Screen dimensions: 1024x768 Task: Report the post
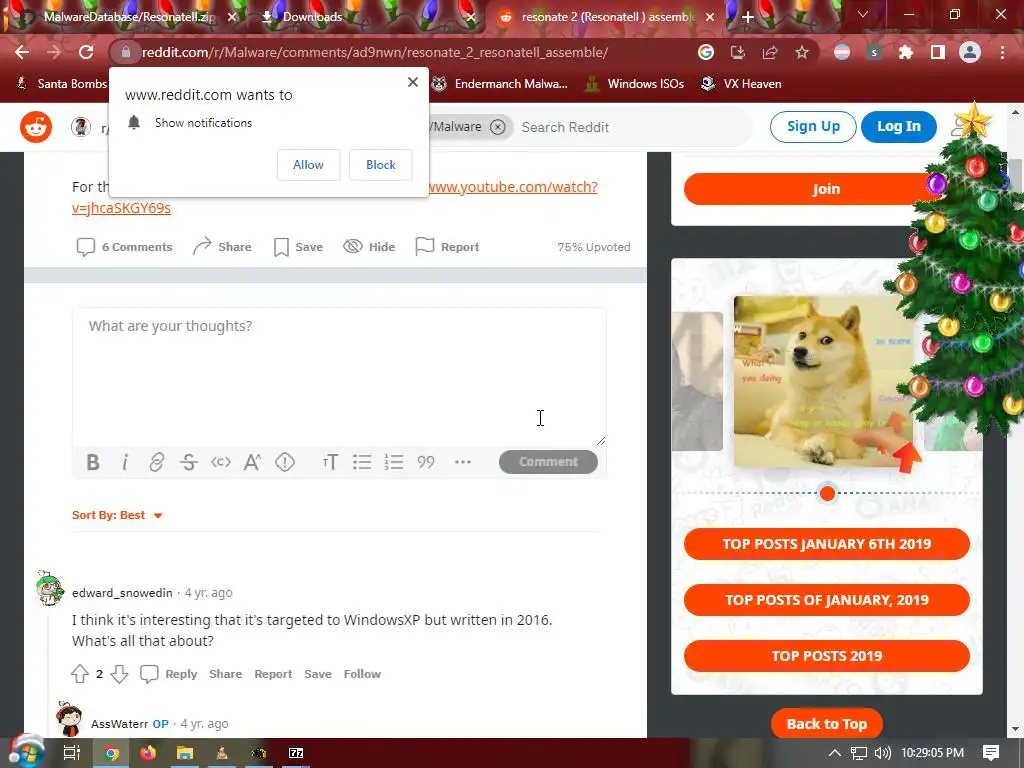[447, 247]
